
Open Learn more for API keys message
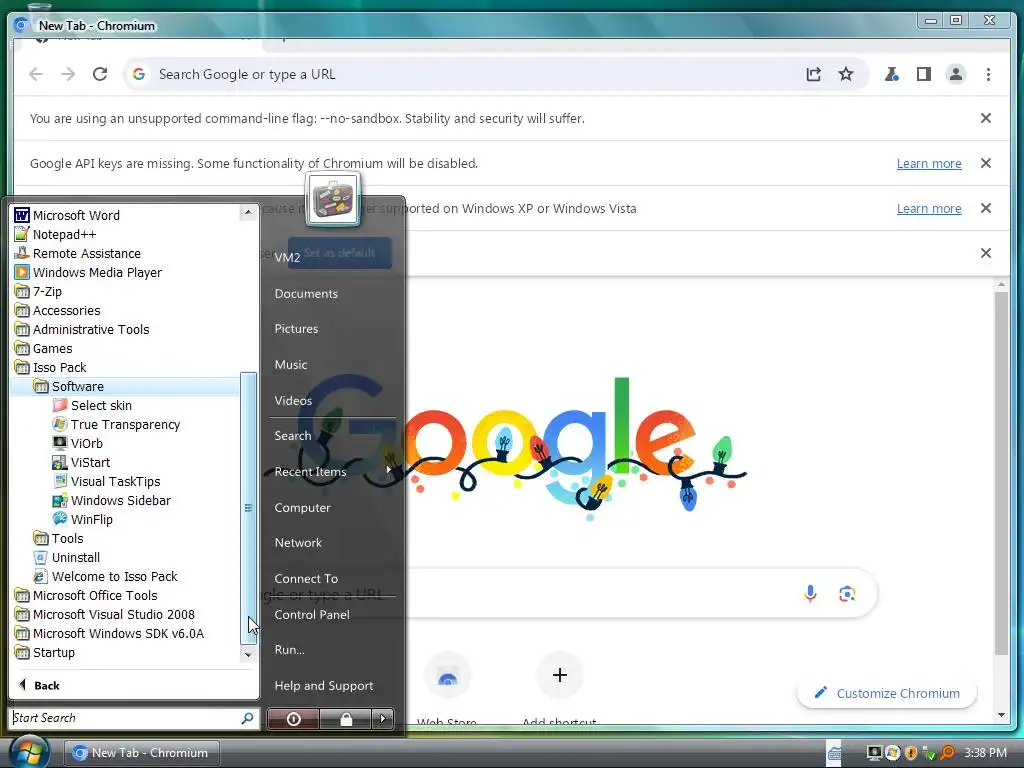(929, 163)
